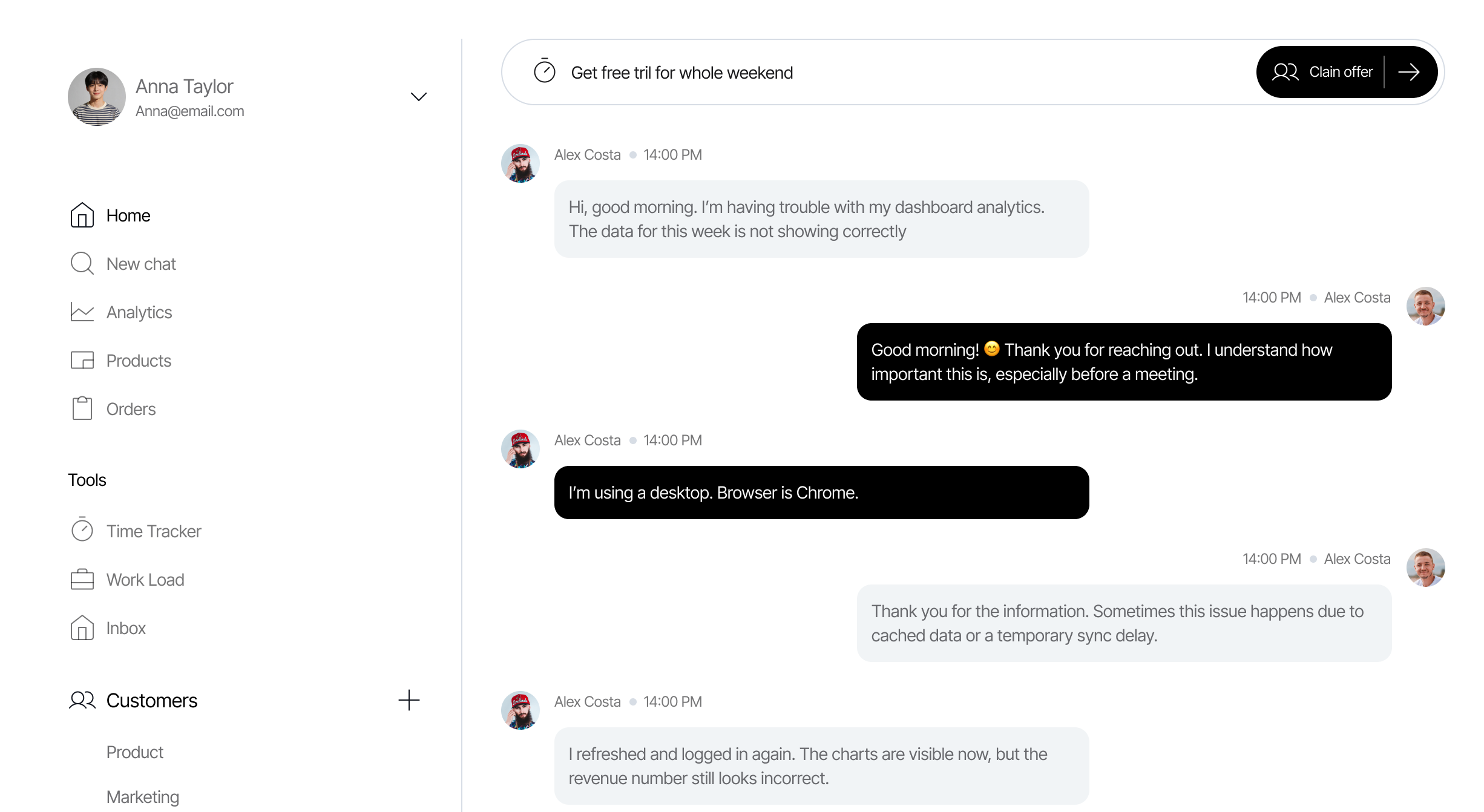Viewport: 1484px width, 812px height.
Task: Click the arrow on the offer button
Action: tap(1409, 72)
